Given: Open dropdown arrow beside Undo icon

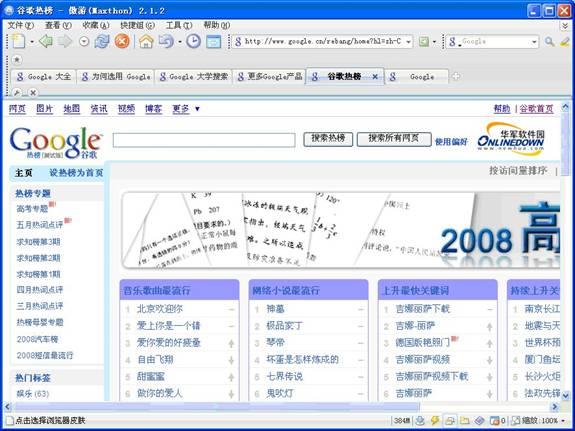Looking at the screenshot, I should [x=180, y=42].
